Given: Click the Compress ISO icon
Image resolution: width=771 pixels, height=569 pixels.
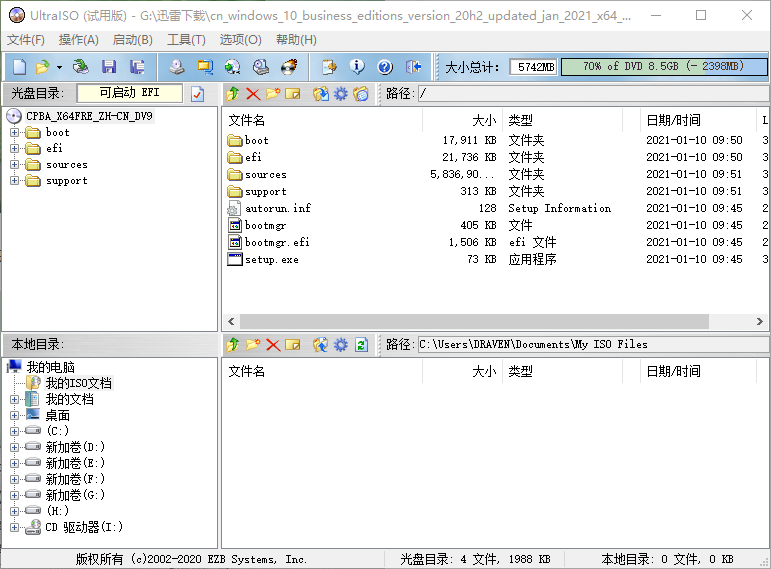Looking at the screenshot, I should [x=233, y=67].
